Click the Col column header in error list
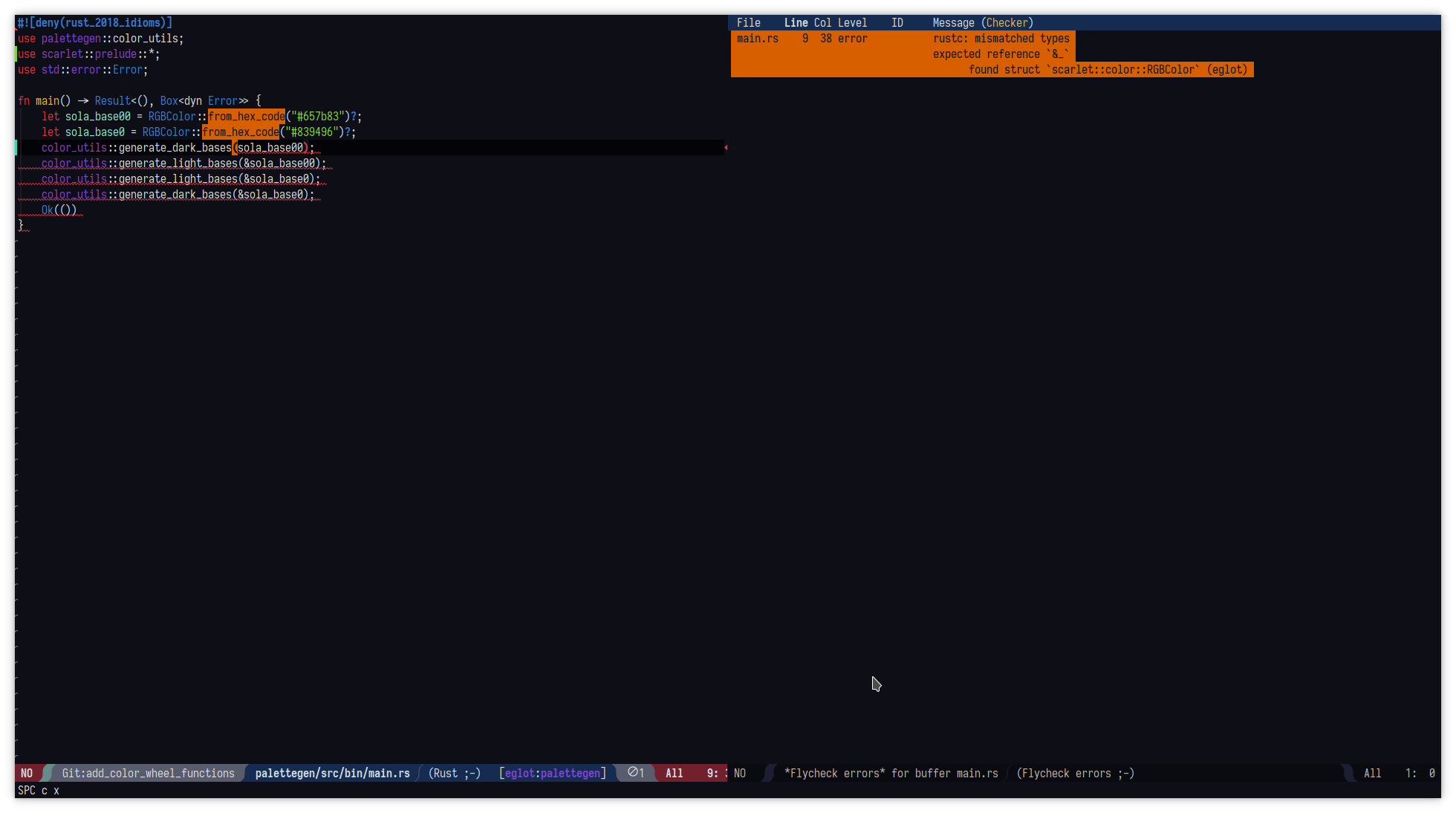 click(822, 23)
